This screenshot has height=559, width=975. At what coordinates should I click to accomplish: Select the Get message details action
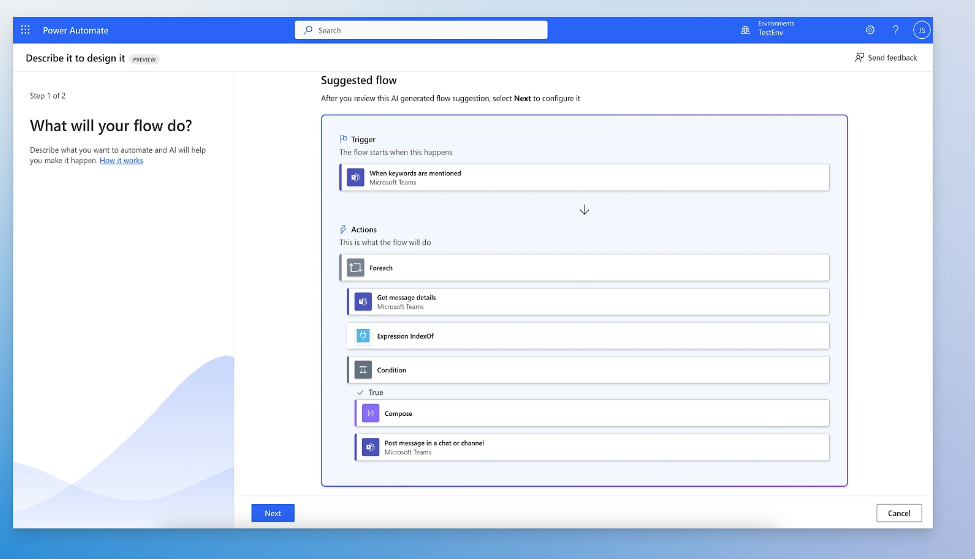pyautogui.click(x=588, y=302)
